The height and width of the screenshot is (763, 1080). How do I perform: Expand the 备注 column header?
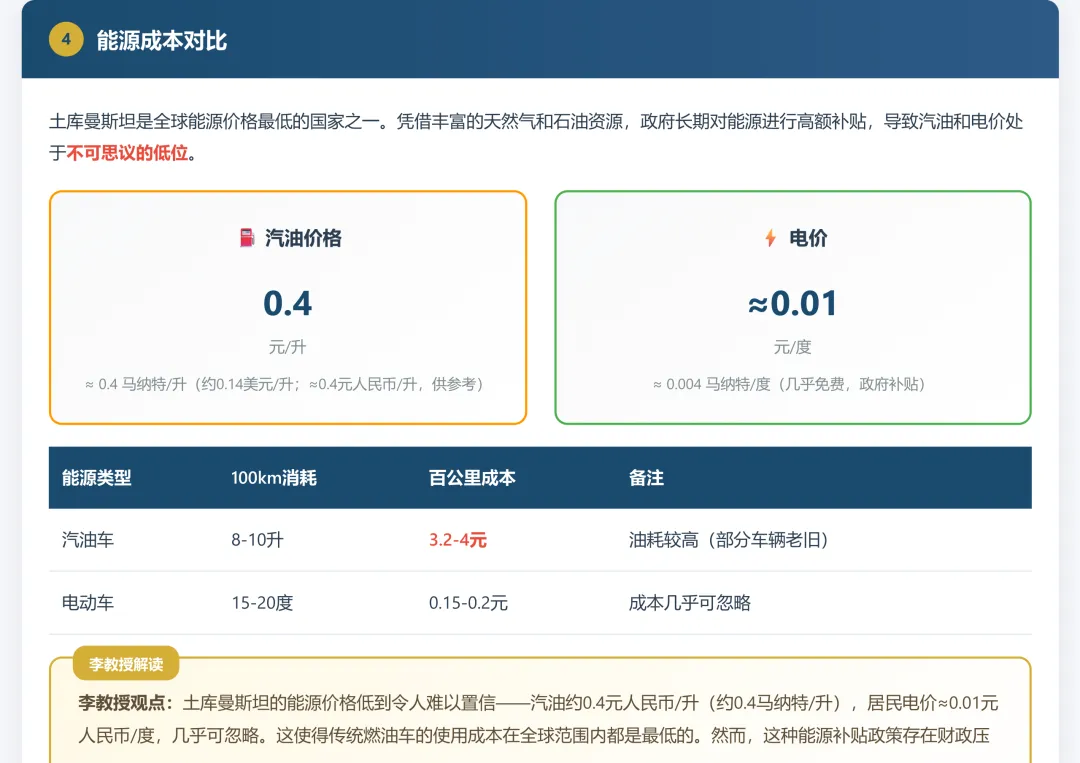click(650, 478)
